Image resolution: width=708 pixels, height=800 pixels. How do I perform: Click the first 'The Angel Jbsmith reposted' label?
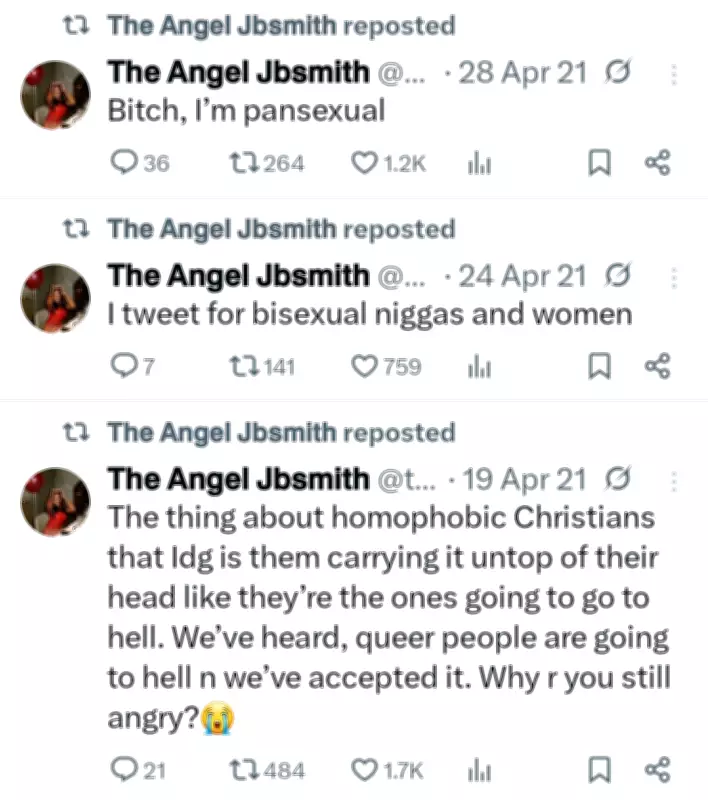coord(283,25)
